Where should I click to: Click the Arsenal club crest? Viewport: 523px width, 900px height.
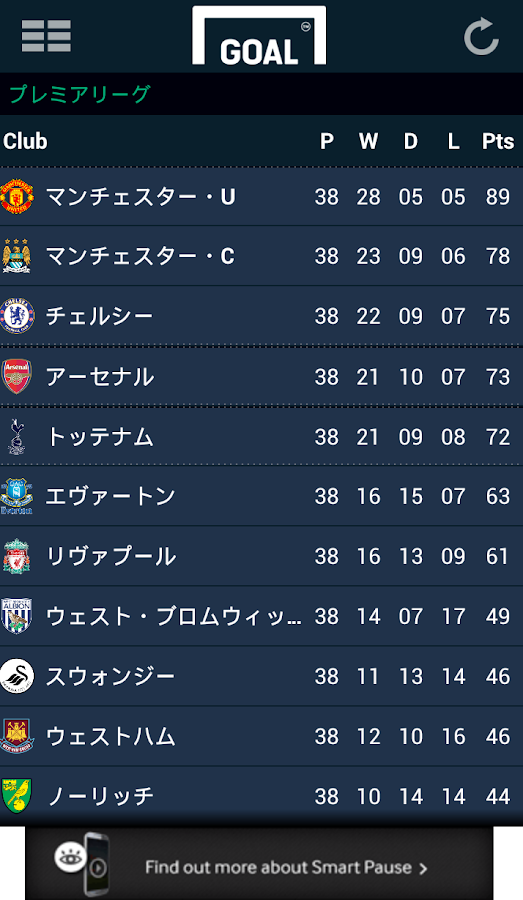[17, 376]
